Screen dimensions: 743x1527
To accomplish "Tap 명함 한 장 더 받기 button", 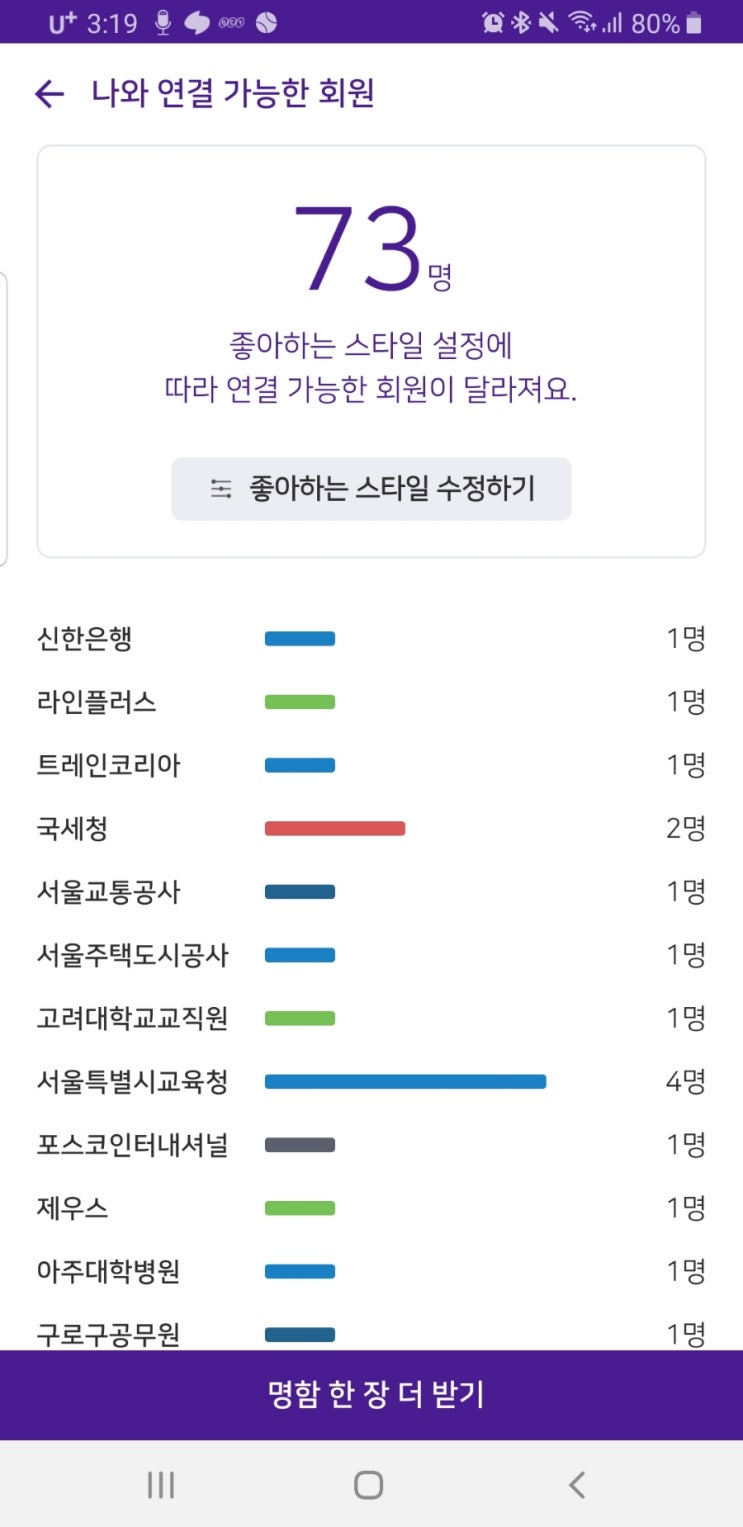I will point(371,1395).
